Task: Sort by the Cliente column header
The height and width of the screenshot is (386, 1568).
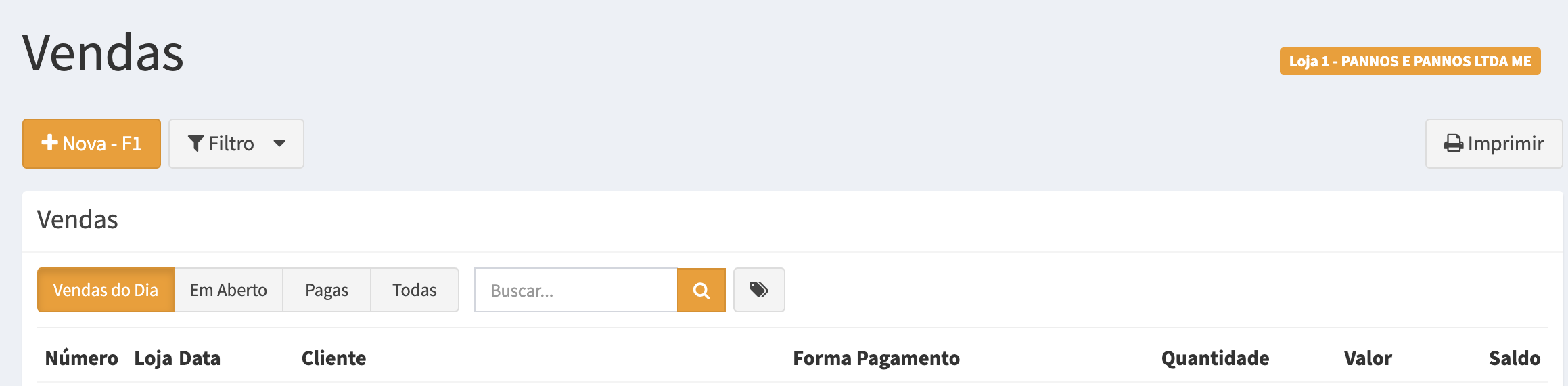Action: pyautogui.click(x=333, y=358)
